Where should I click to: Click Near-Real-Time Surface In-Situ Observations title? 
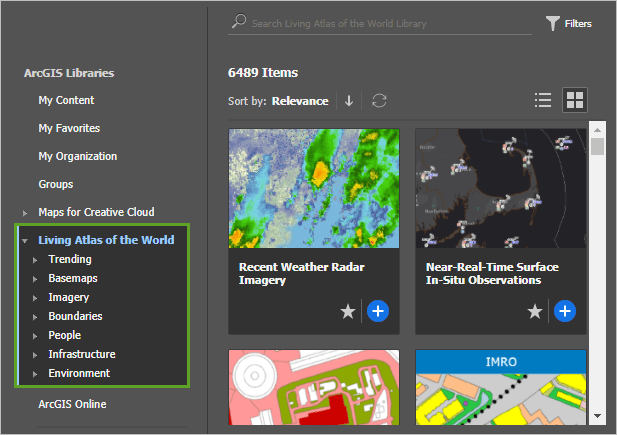[492, 273]
